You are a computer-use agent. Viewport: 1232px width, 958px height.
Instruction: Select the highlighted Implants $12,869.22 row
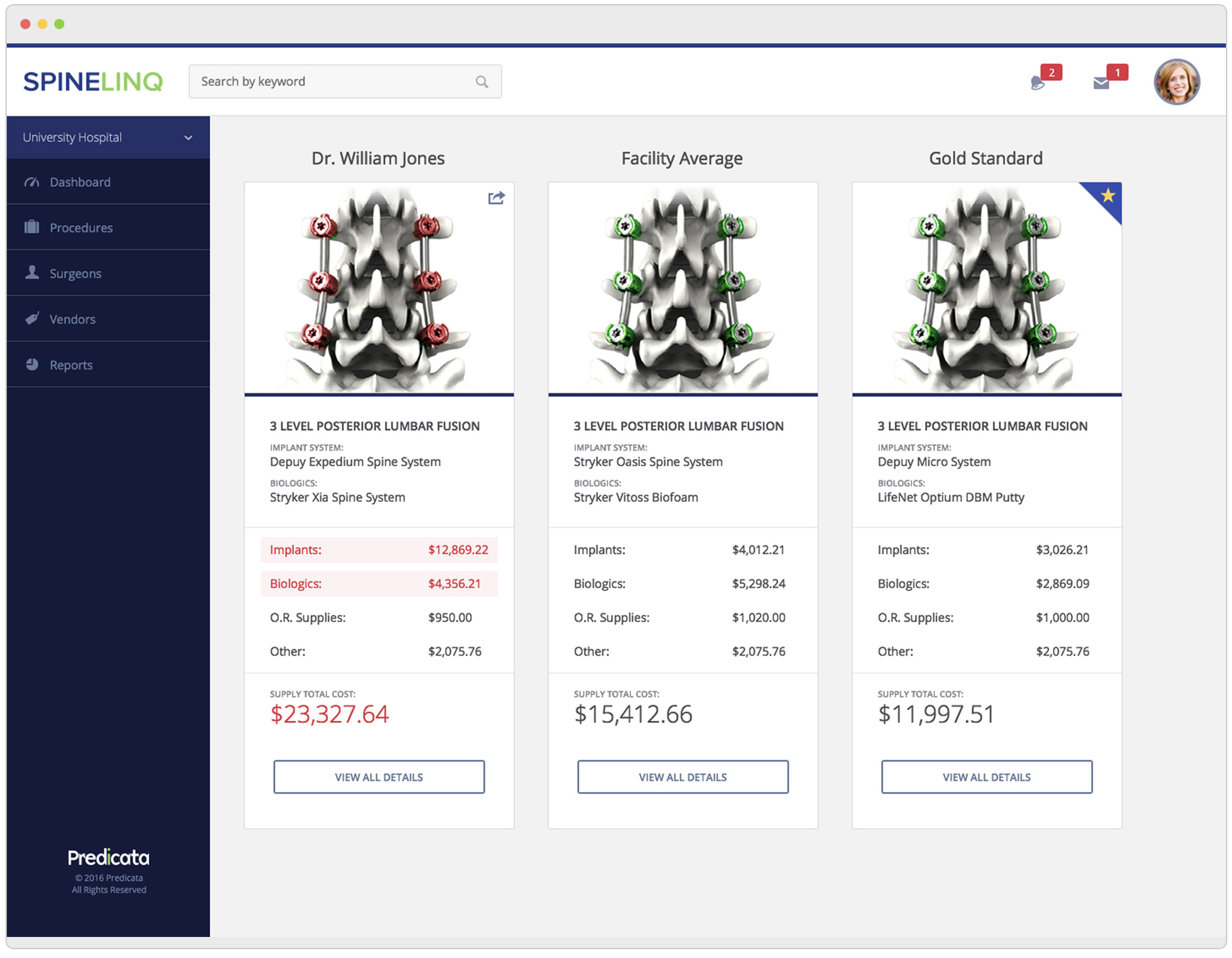[379, 549]
